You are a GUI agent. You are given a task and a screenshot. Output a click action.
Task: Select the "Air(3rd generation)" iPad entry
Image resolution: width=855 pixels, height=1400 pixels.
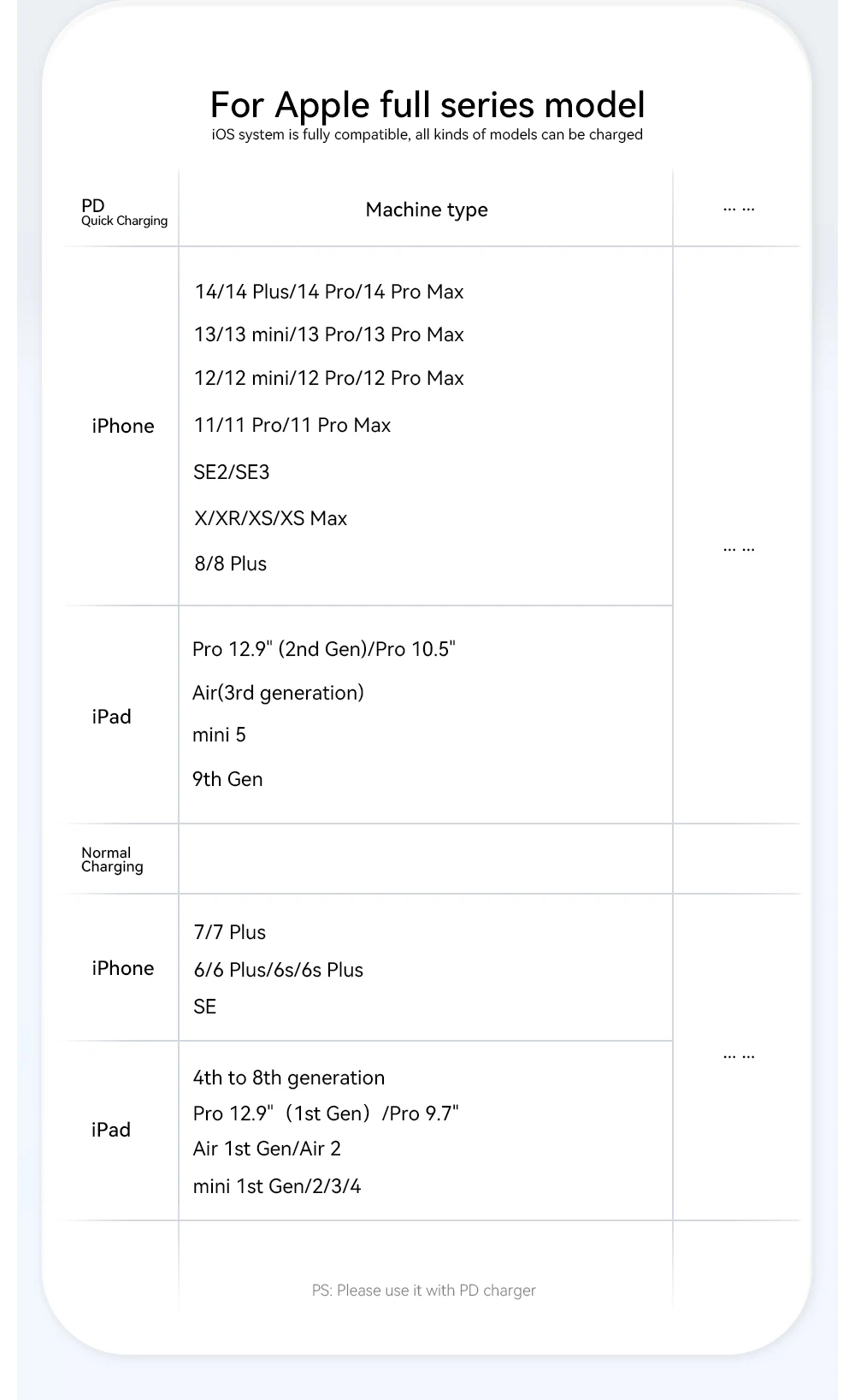(x=278, y=693)
